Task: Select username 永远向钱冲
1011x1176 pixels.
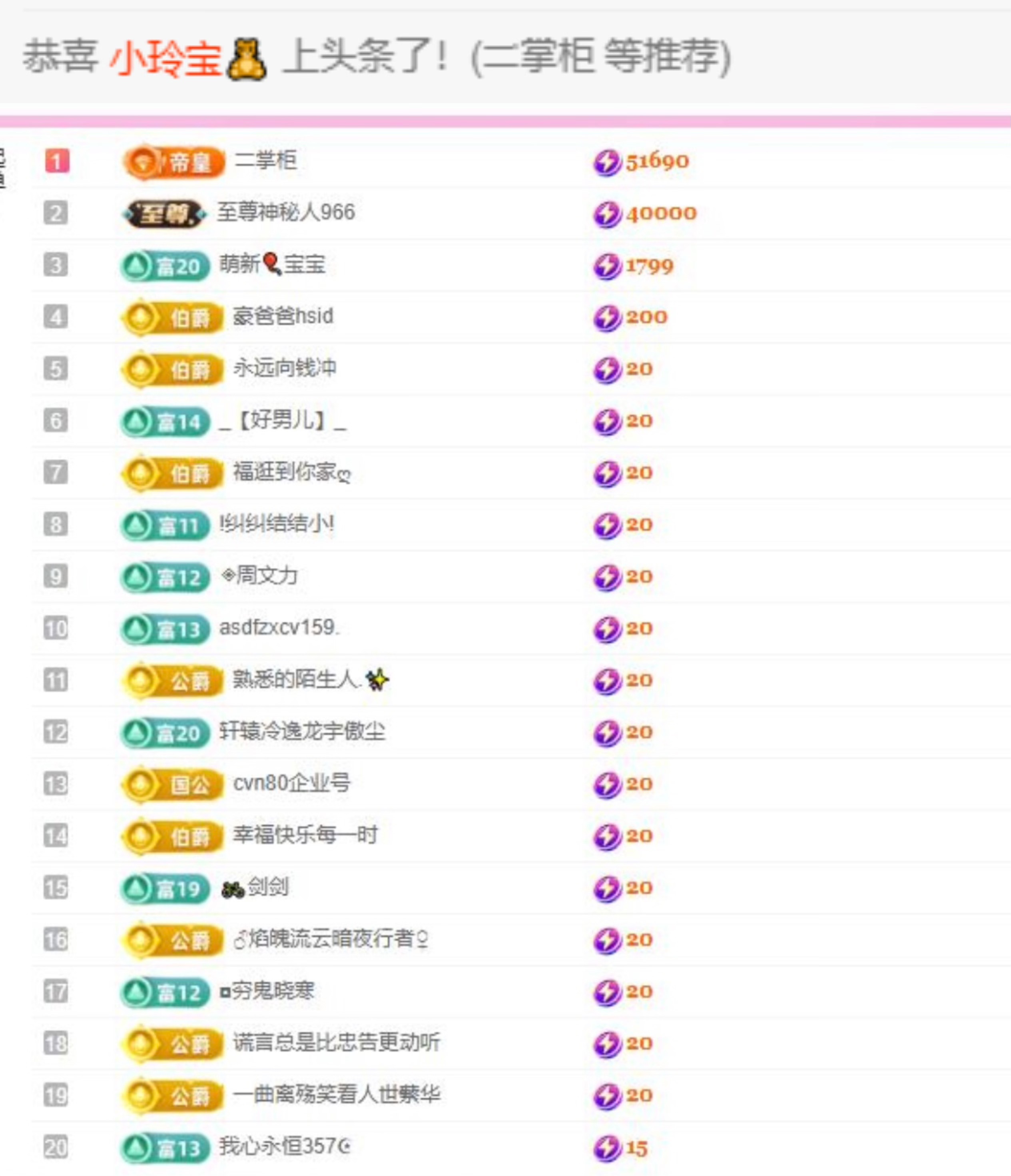Action: click(x=285, y=368)
